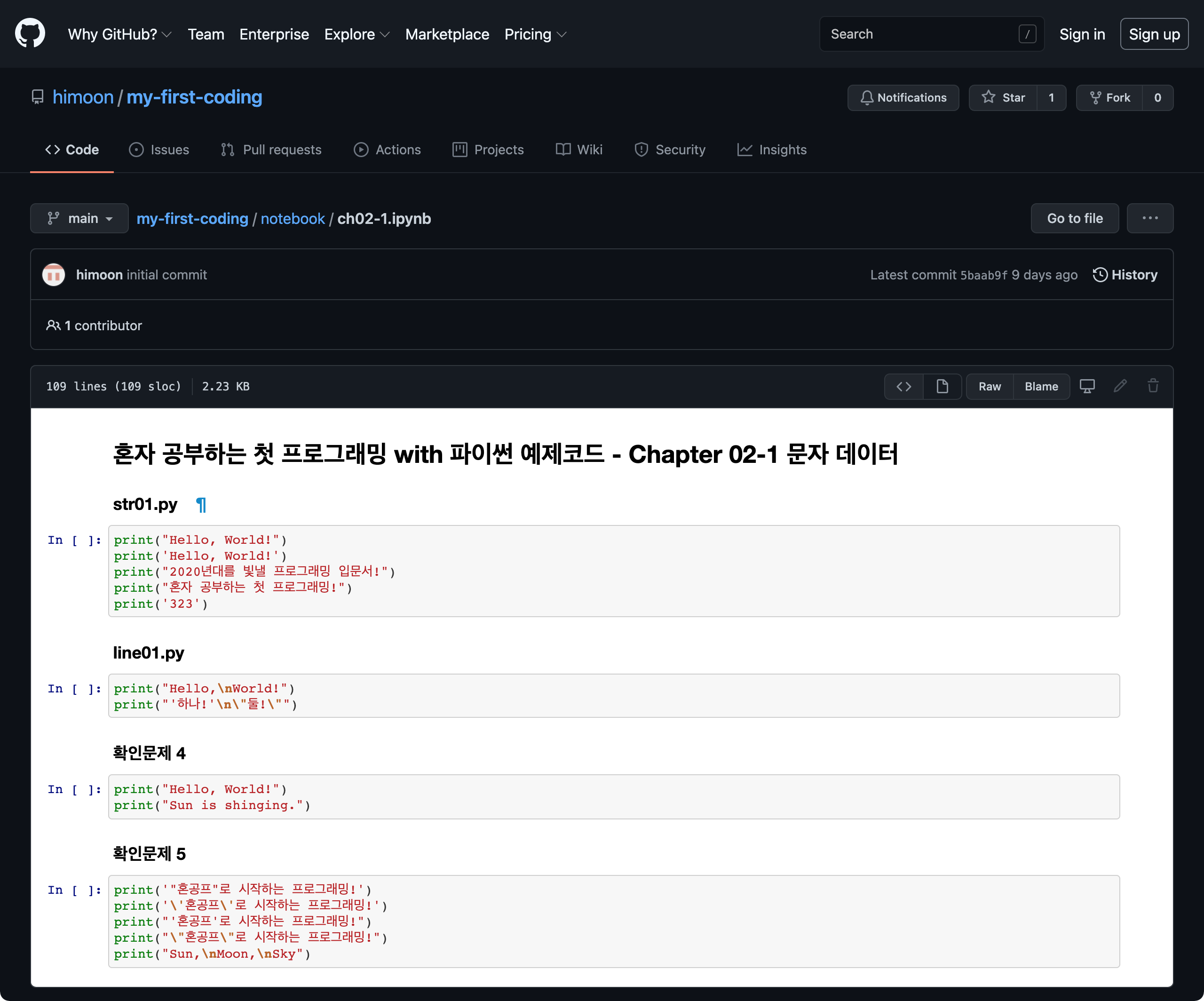Screen dimensions: 1204x1001
Task: Click himoon's avatar in commit row
Action: tap(54, 275)
